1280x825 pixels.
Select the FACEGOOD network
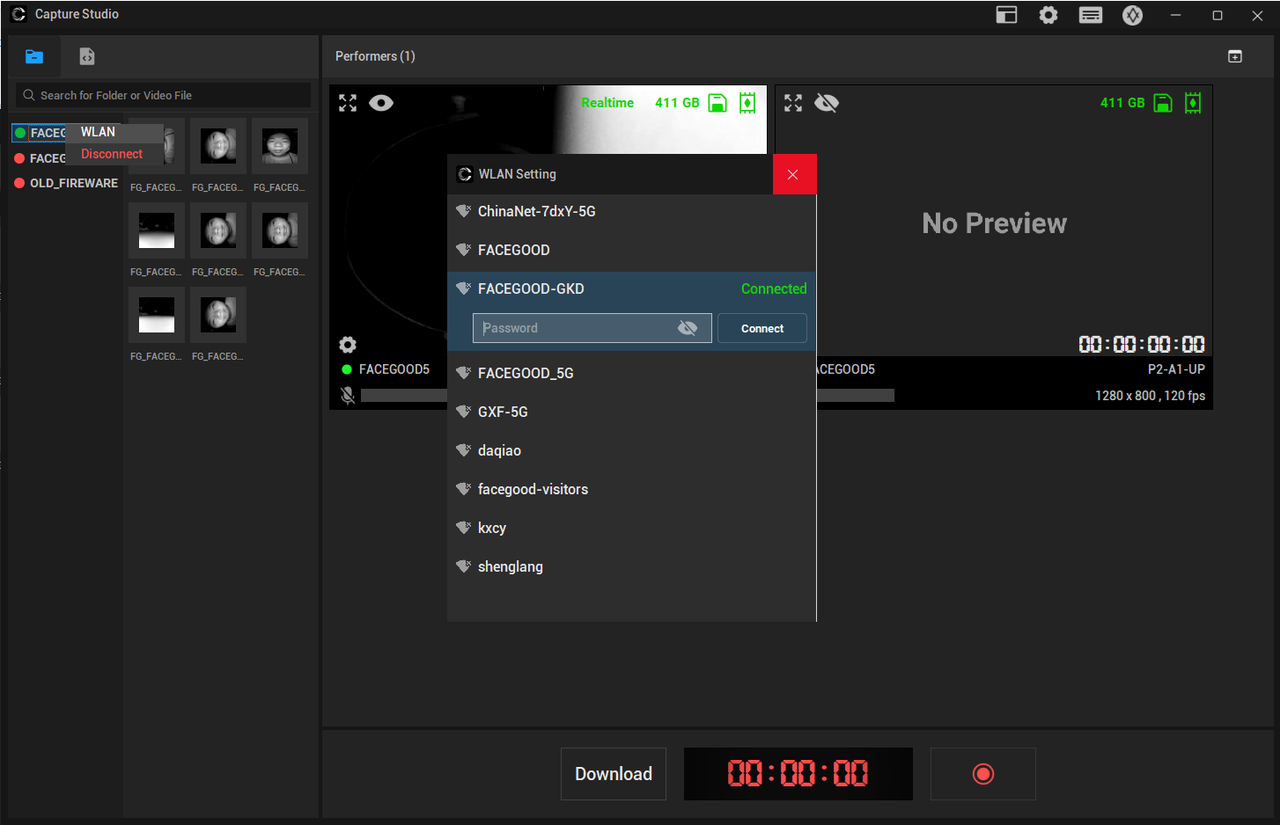(632, 250)
